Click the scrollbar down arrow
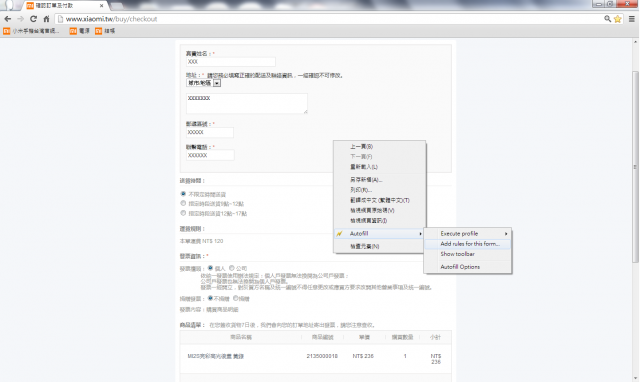The width and height of the screenshot is (640, 382). tap(635, 378)
